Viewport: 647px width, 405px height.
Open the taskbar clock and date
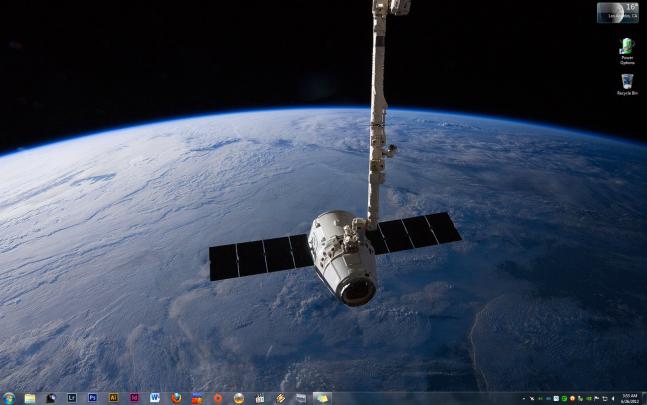tap(630, 398)
